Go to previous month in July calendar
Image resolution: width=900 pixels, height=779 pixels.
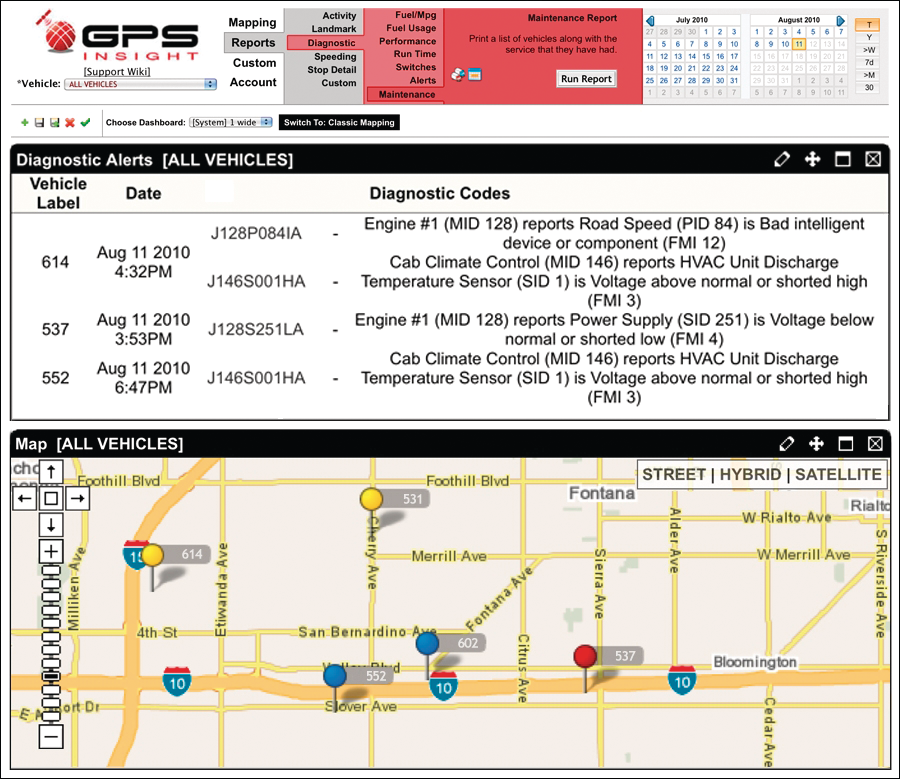tap(650, 20)
